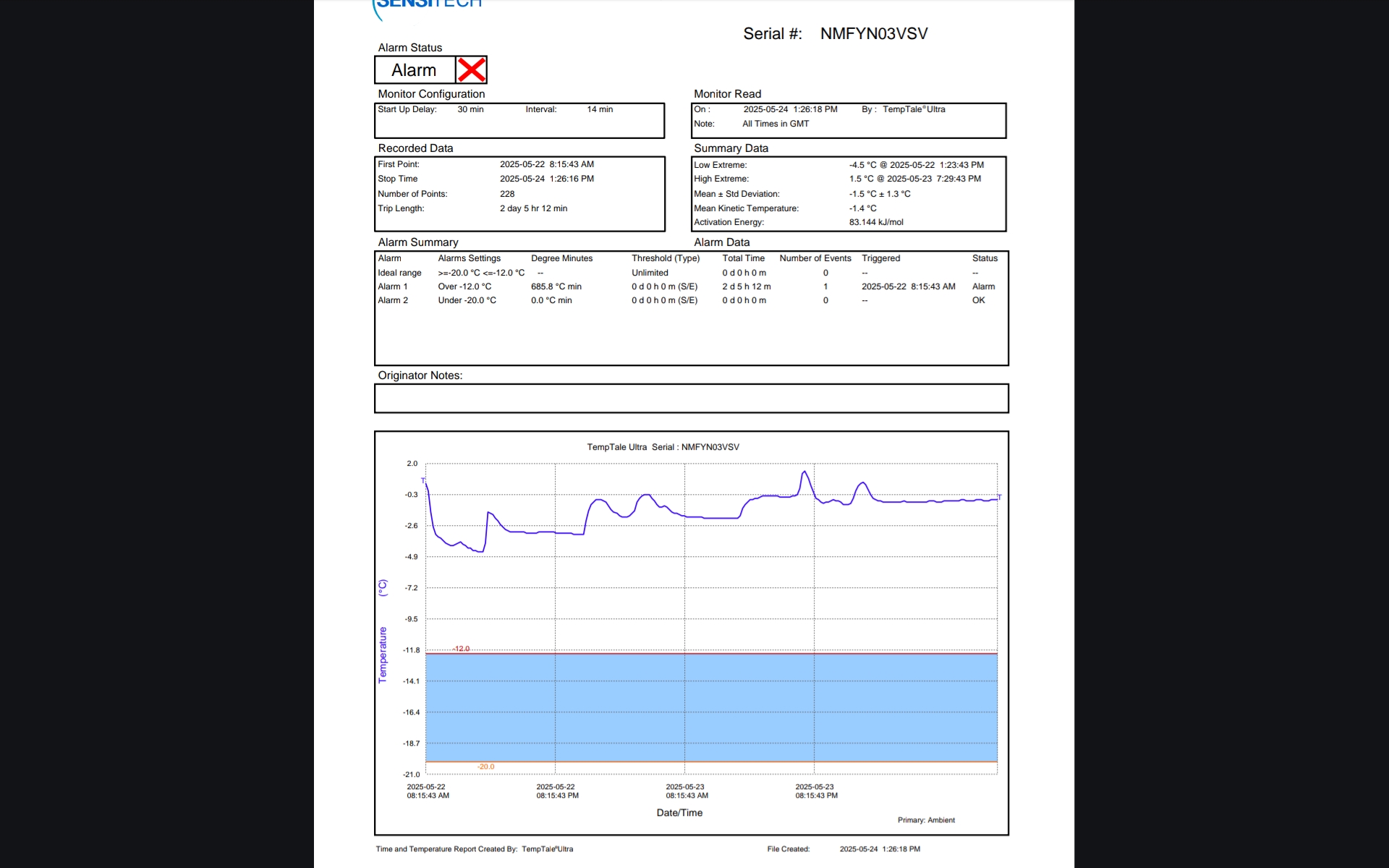Click the Monitor Read date 2025-05-24 1:26:18 PM
This screenshot has width=1389, height=868.
790,109
